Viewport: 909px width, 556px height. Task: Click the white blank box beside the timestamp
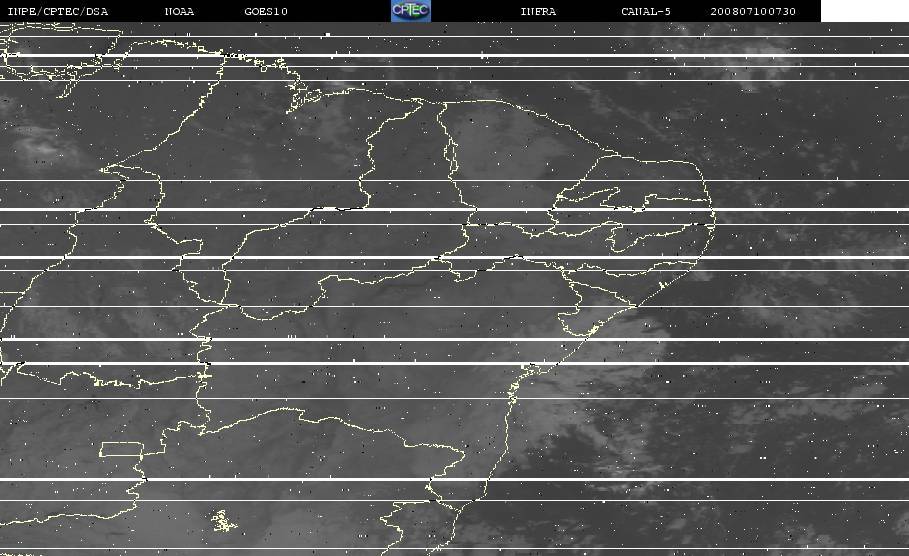click(865, 11)
